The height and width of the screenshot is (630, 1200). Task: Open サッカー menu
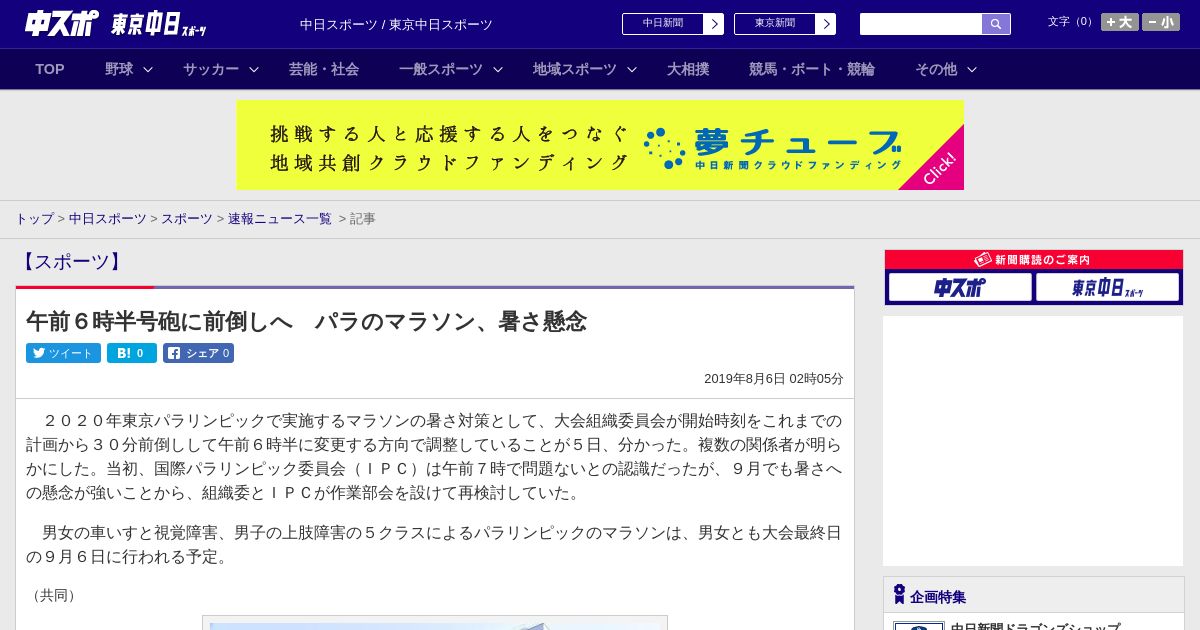click(211, 69)
